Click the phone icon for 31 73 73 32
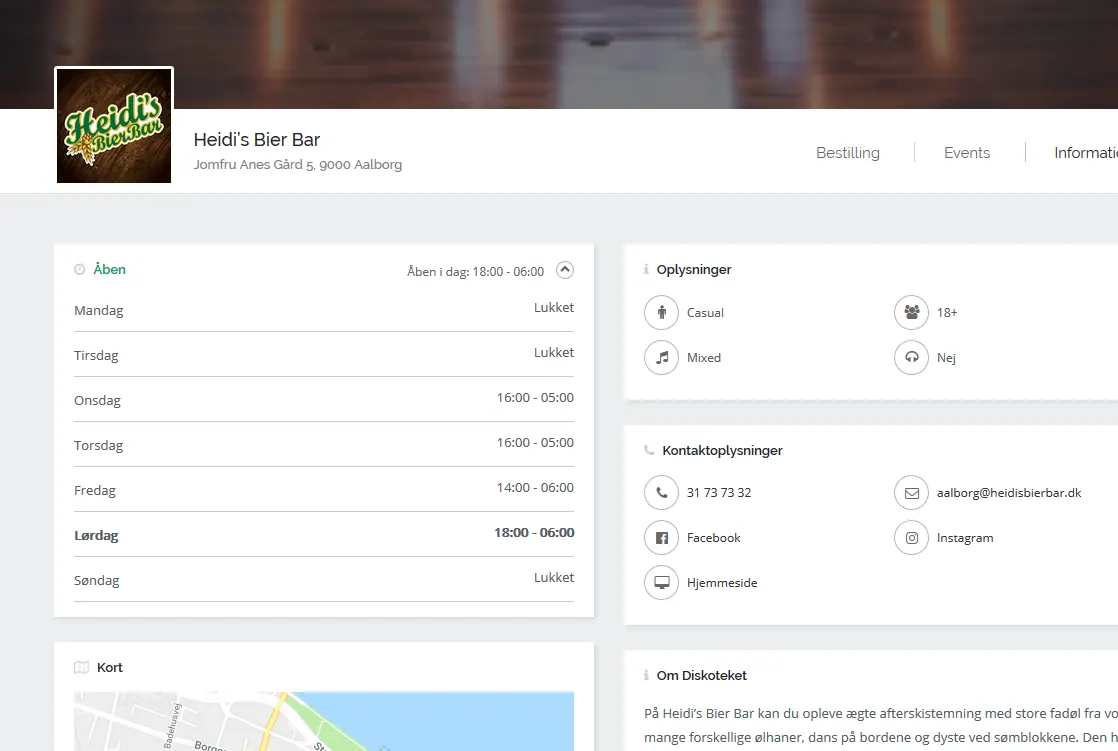Screen dimensions: 1118x751 click(x=662, y=493)
